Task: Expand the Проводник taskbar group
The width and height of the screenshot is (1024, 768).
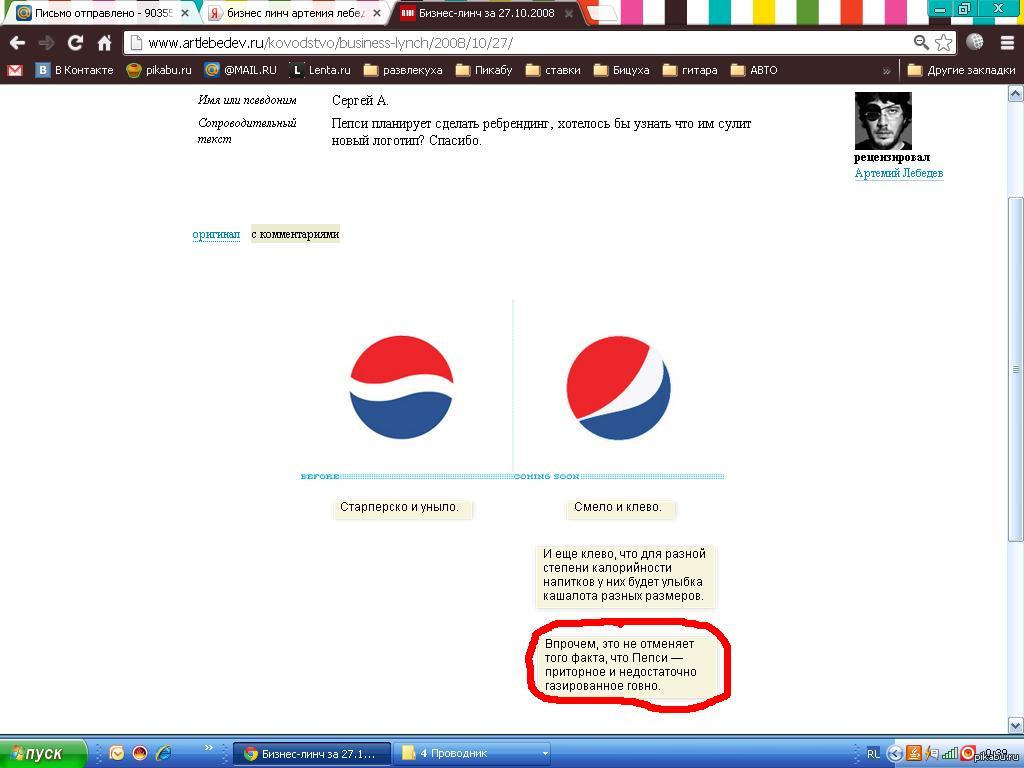Action: click(x=545, y=754)
